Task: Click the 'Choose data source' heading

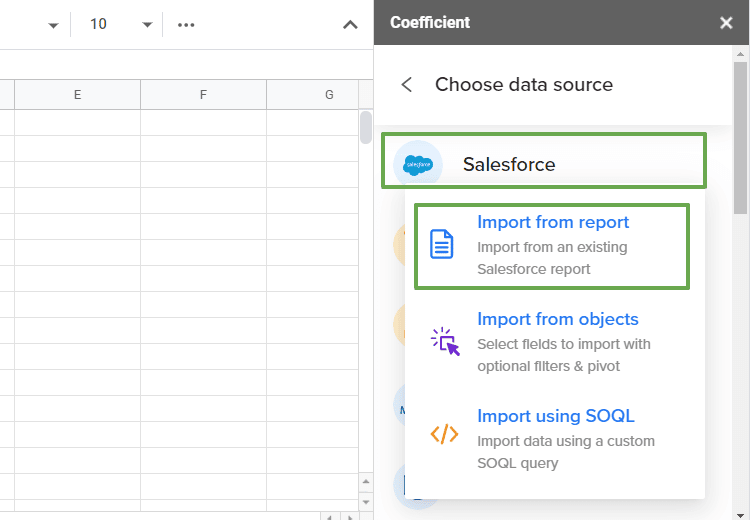Action: click(x=524, y=85)
